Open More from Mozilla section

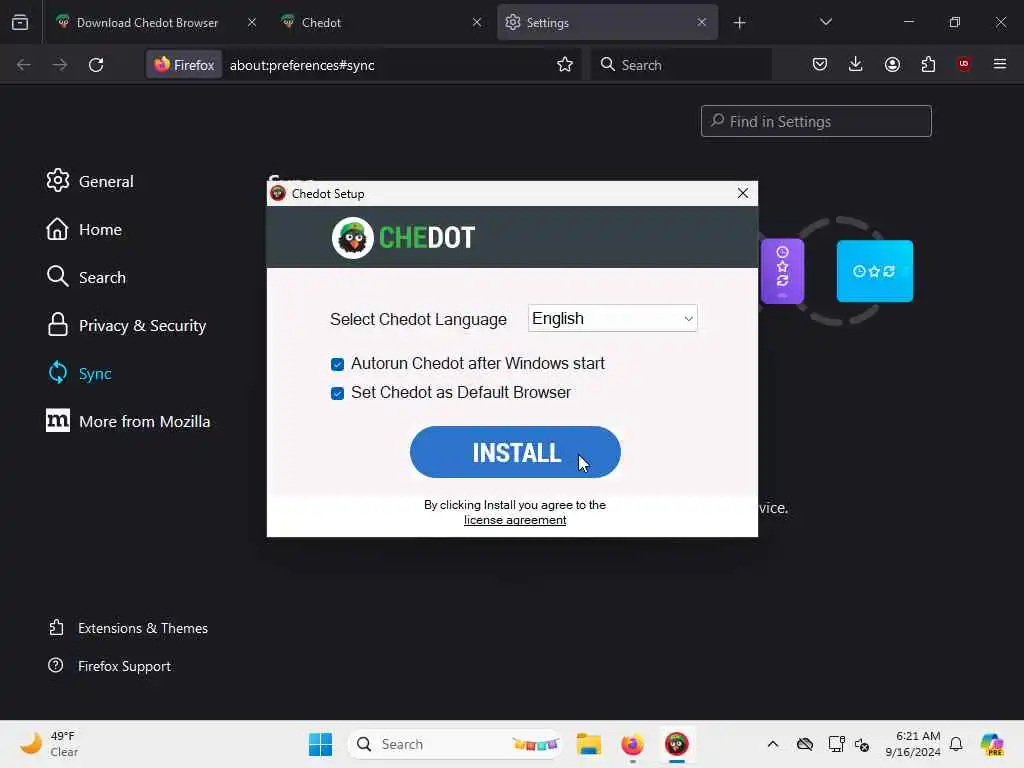click(129, 421)
